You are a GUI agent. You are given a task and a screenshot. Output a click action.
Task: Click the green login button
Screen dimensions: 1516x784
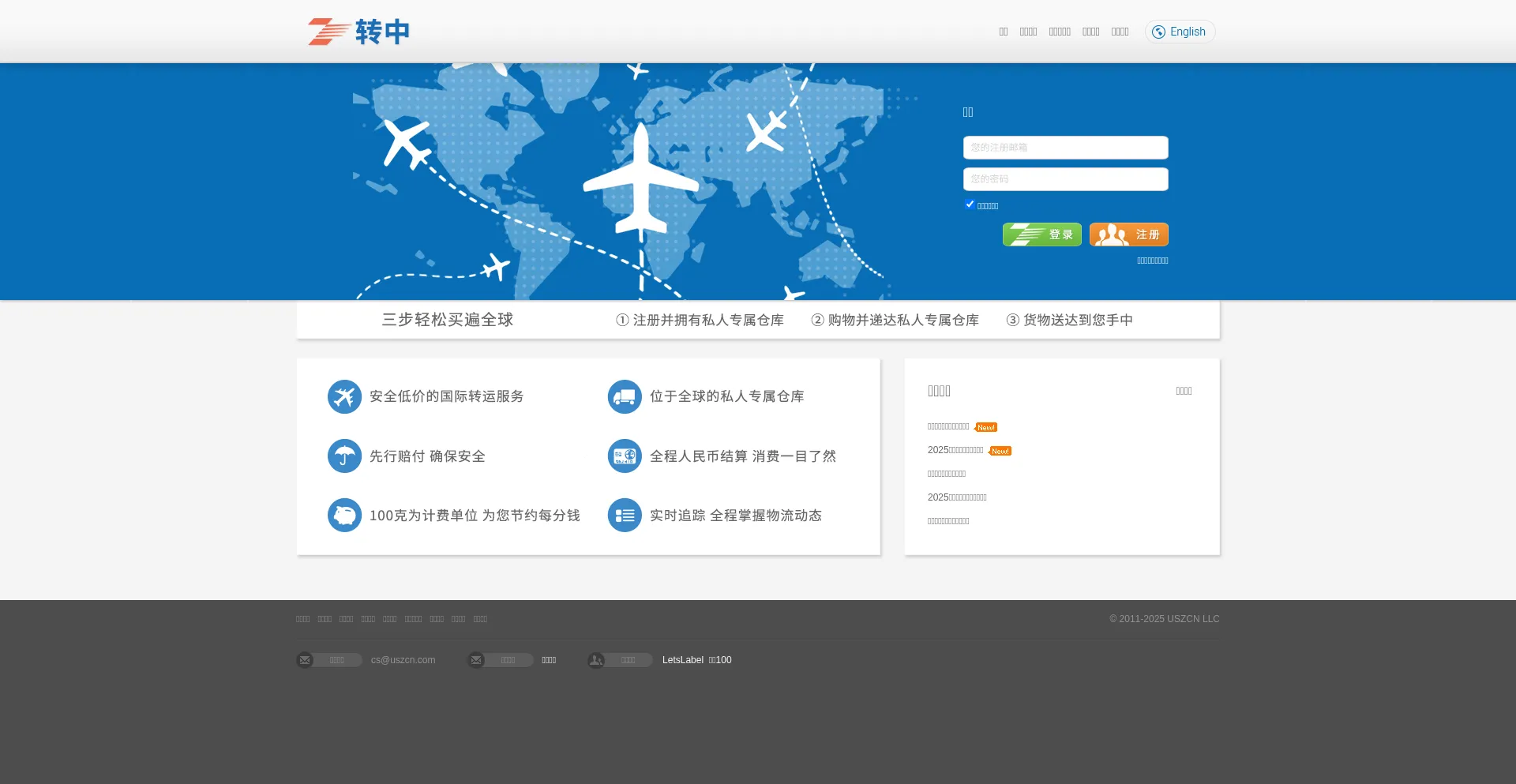1041,234
